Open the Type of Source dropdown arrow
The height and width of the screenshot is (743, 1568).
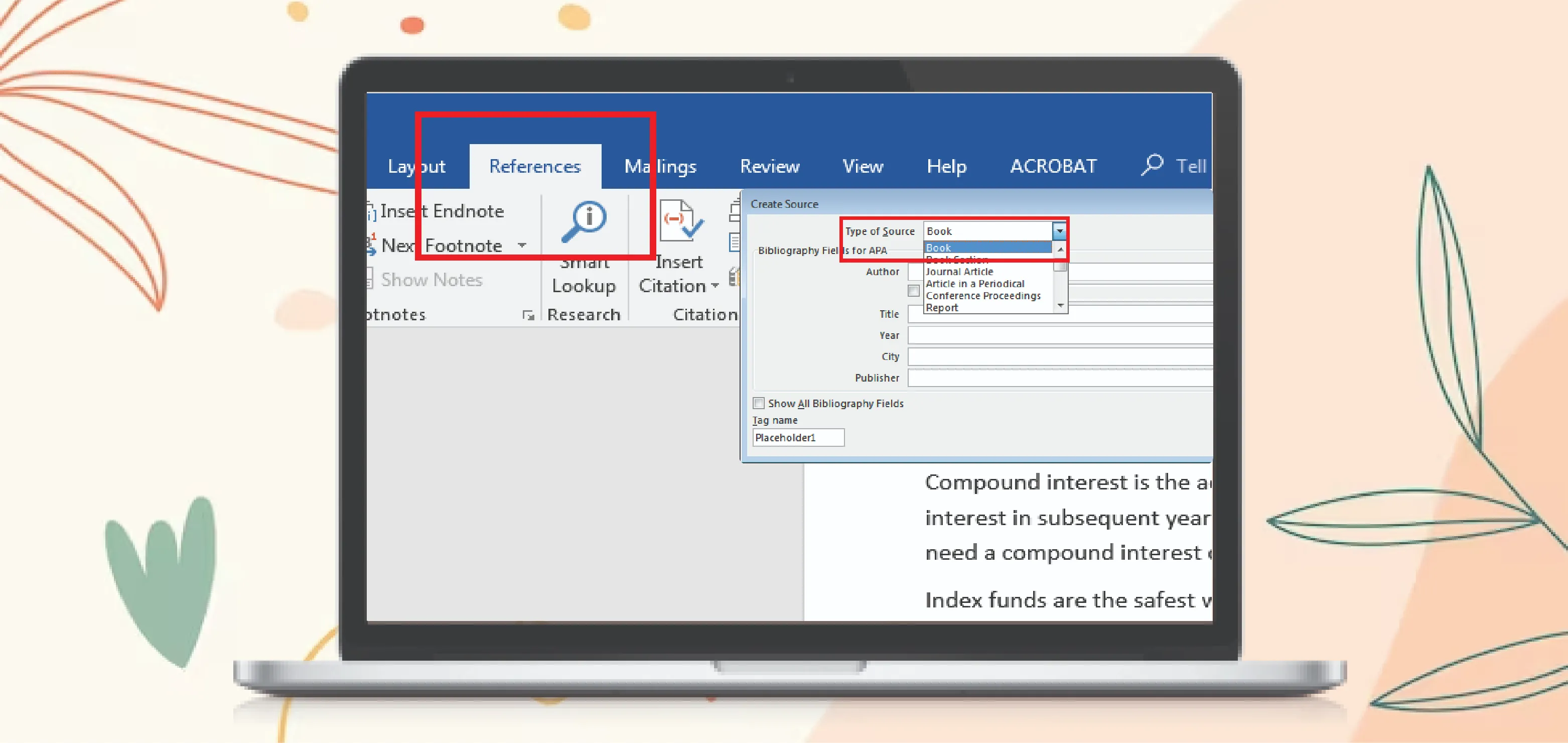pyautogui.click(x=1059, y=231)
